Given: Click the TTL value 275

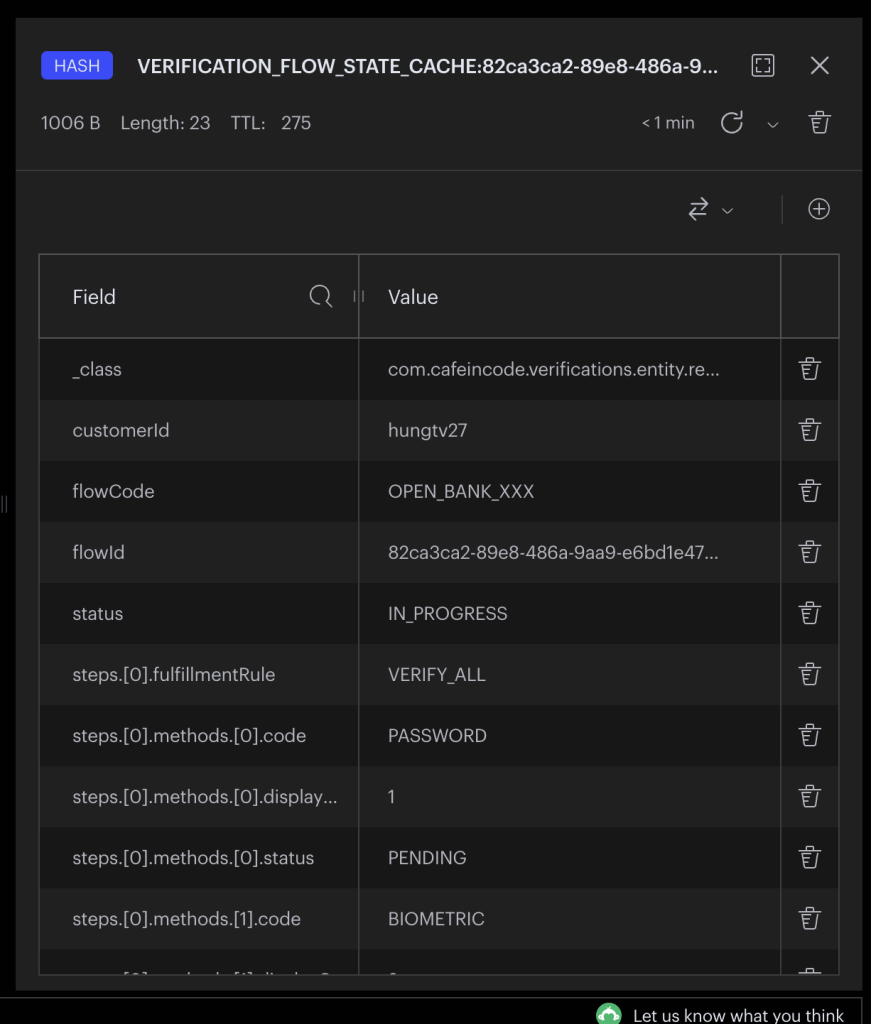Looking at the screenshot, I should click(x=296, y=123).
